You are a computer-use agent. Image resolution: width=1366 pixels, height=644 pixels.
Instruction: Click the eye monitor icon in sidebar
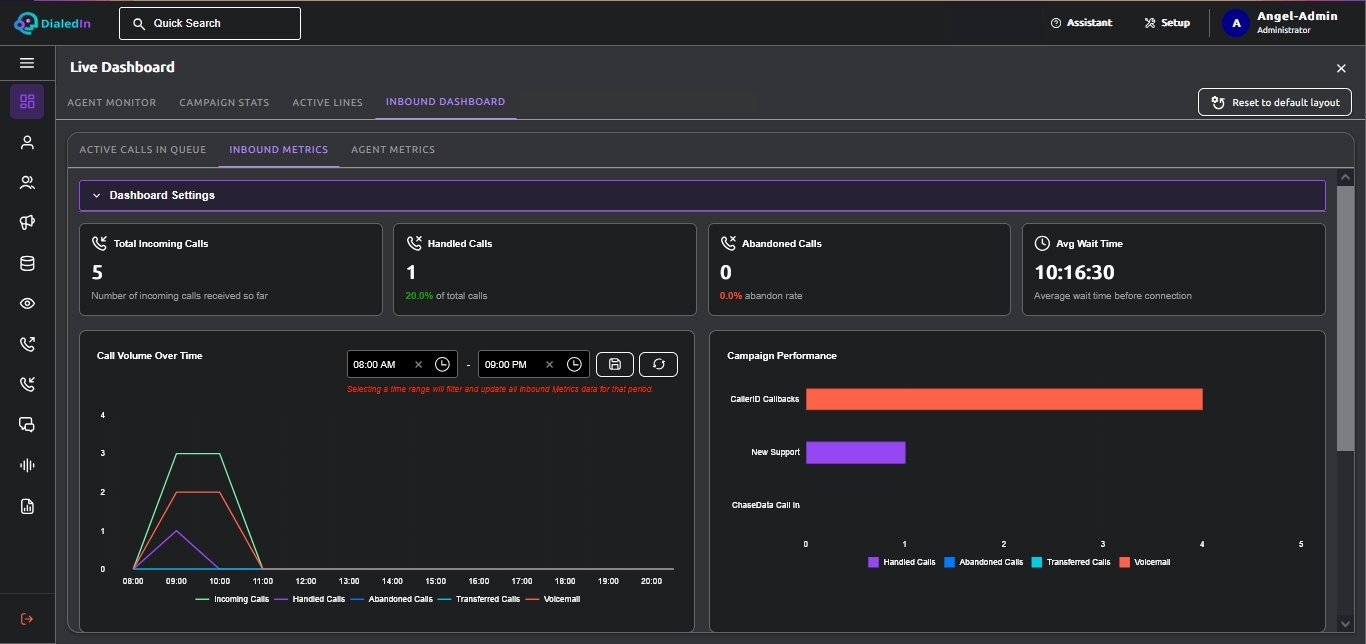click(27, 304)
